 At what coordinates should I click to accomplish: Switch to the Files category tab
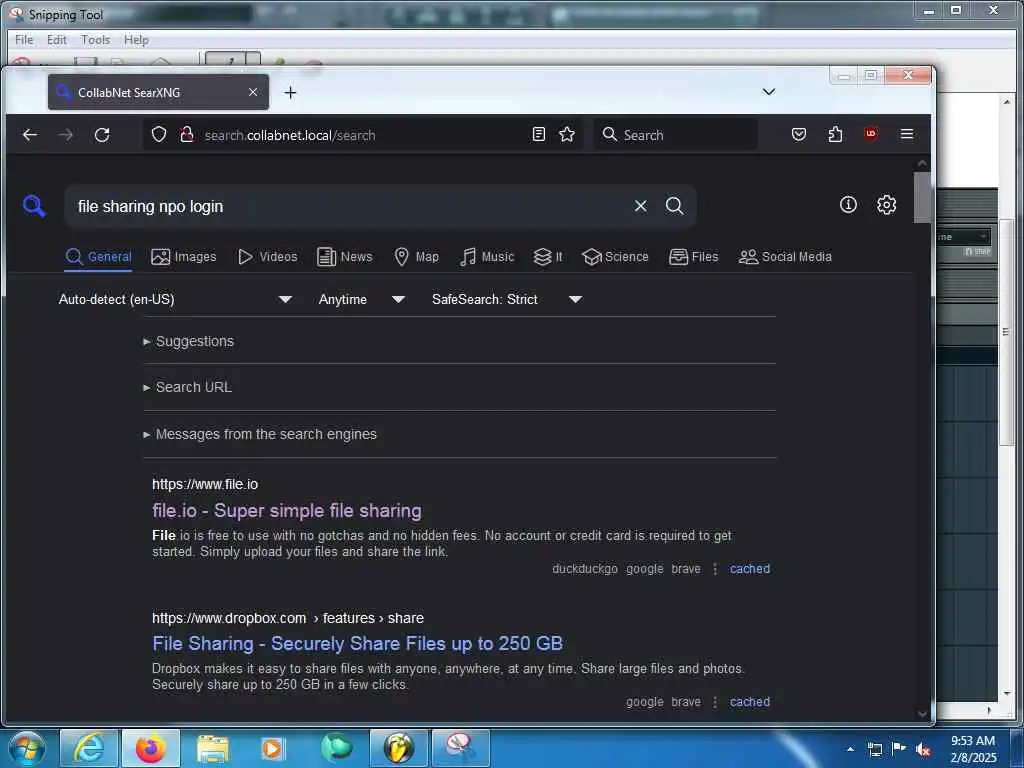[694, 257]
